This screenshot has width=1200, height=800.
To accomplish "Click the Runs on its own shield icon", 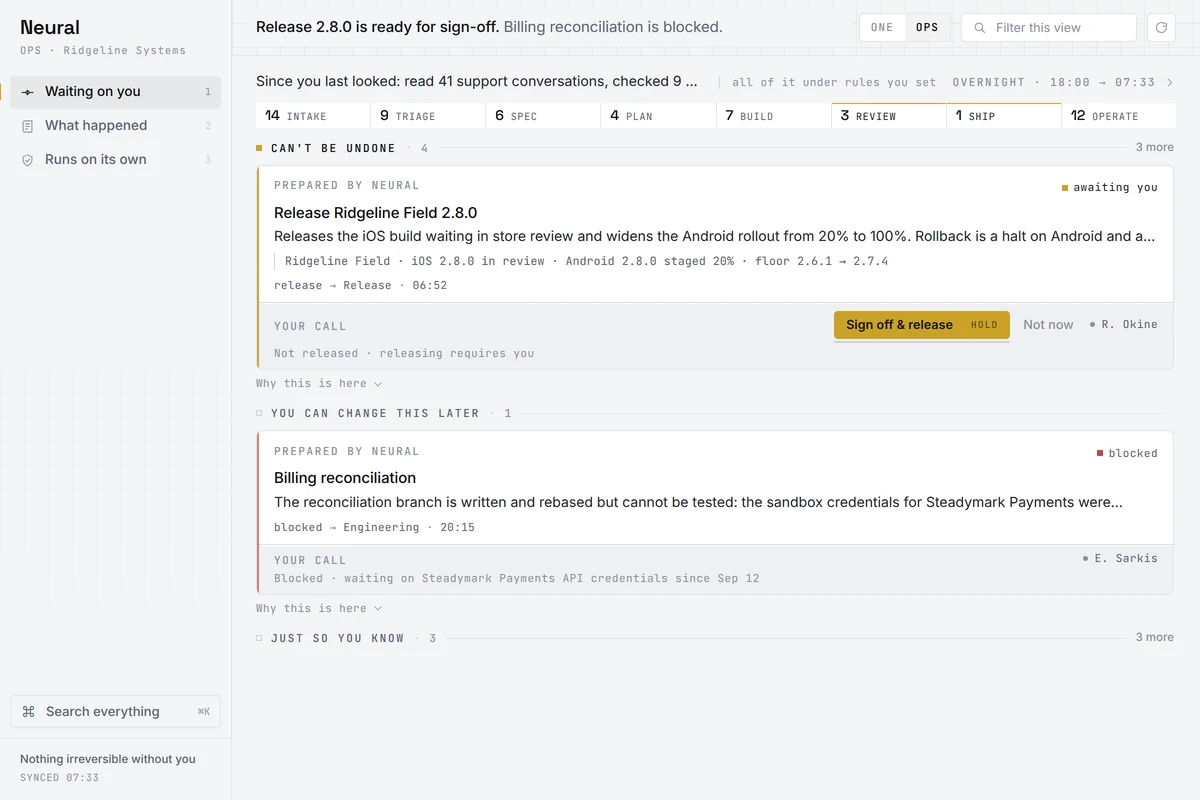I will pos(28,160).
